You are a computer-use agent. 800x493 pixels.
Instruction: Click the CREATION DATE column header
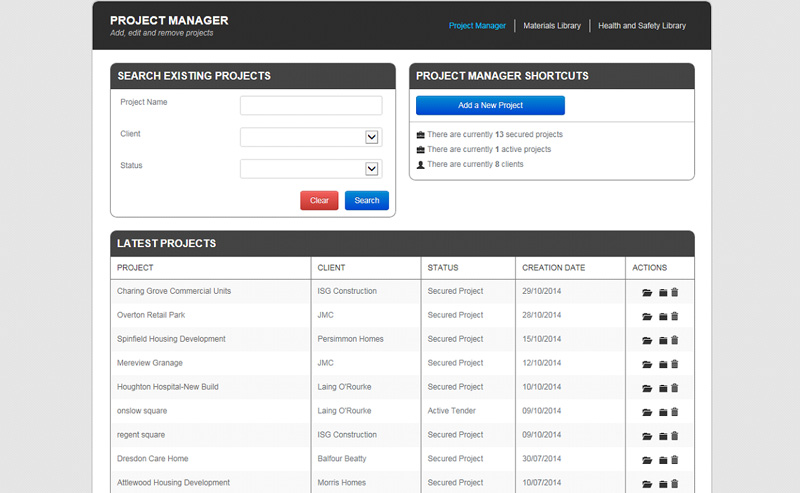click(554, 268)
